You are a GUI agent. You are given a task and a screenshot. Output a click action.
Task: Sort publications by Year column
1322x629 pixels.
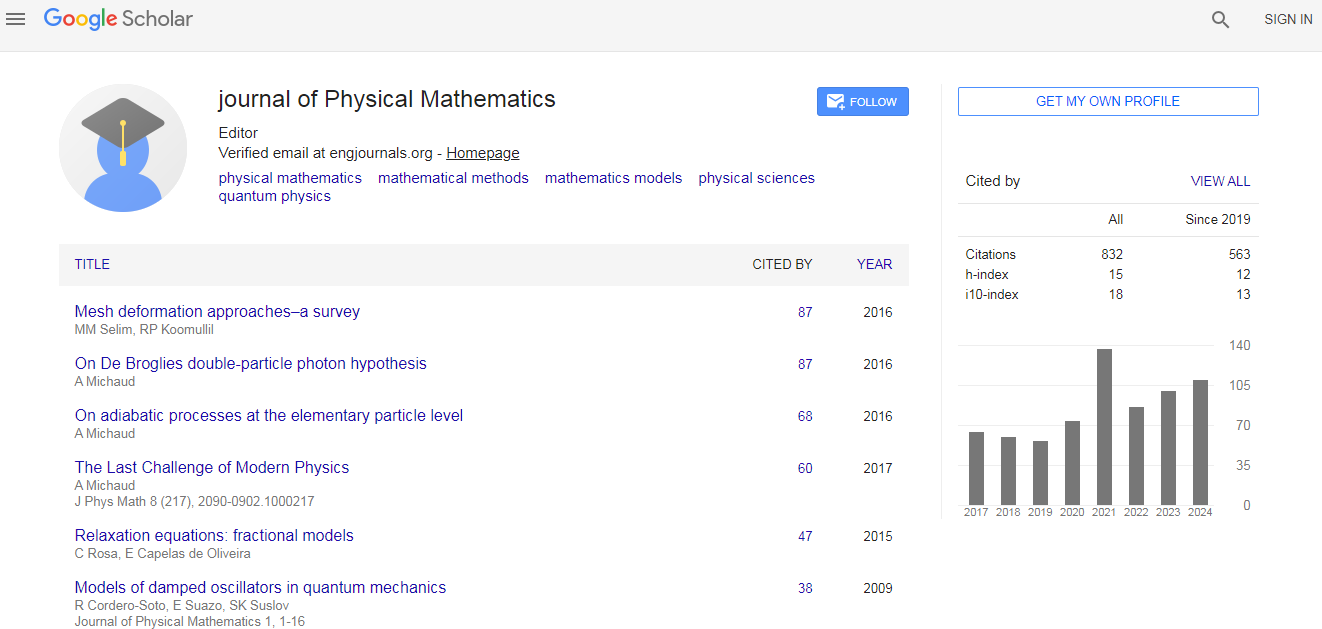874,264
